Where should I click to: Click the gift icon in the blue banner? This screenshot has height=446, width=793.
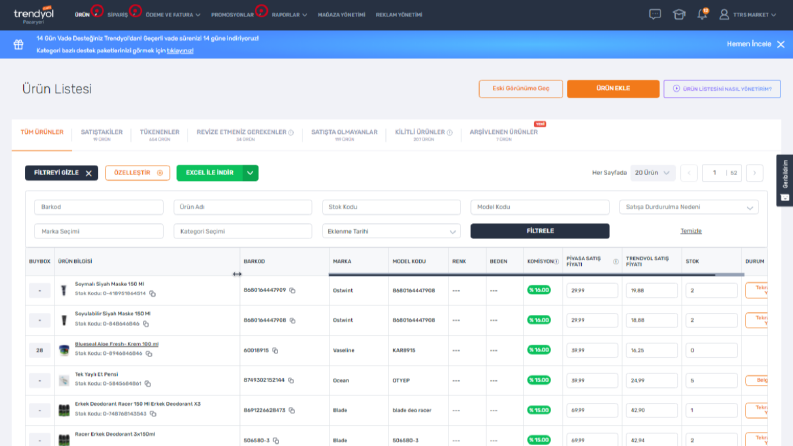[x=19, y=44]
